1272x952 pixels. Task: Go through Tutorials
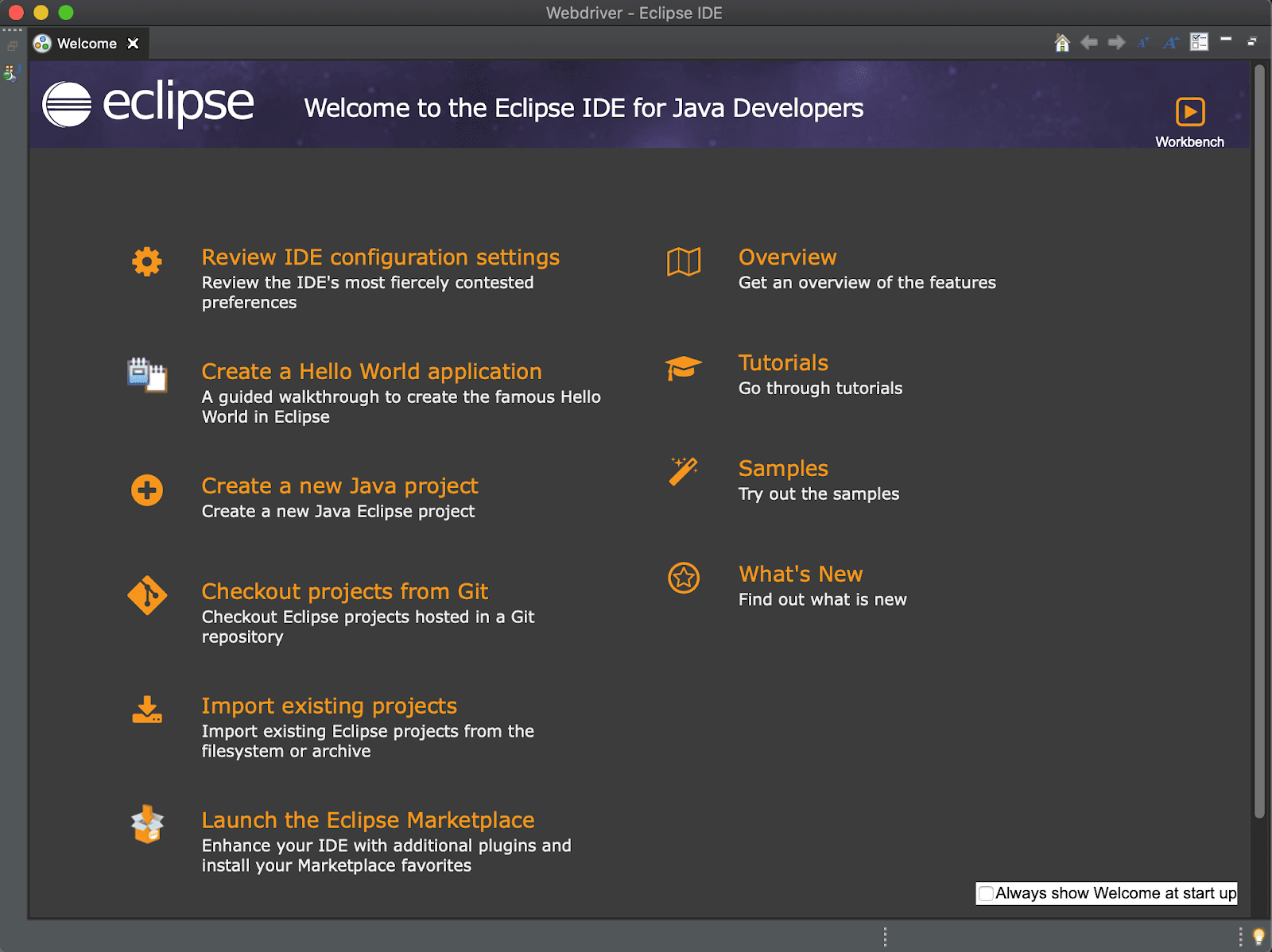click(x=783, y=362)
